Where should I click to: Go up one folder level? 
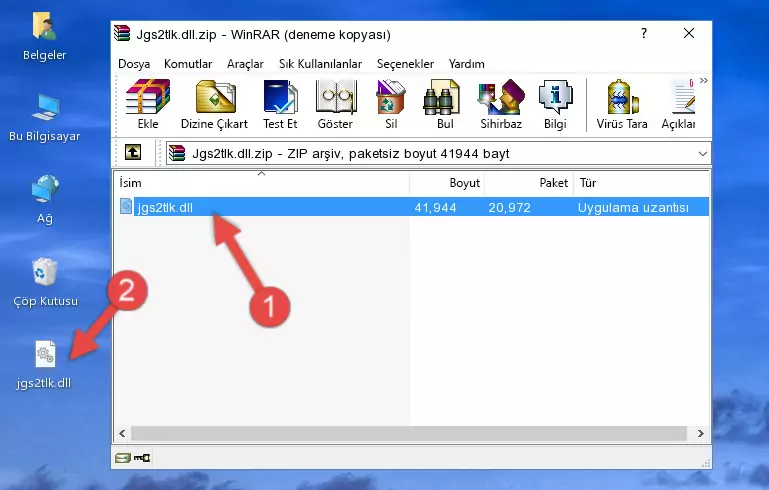point(133,153)
